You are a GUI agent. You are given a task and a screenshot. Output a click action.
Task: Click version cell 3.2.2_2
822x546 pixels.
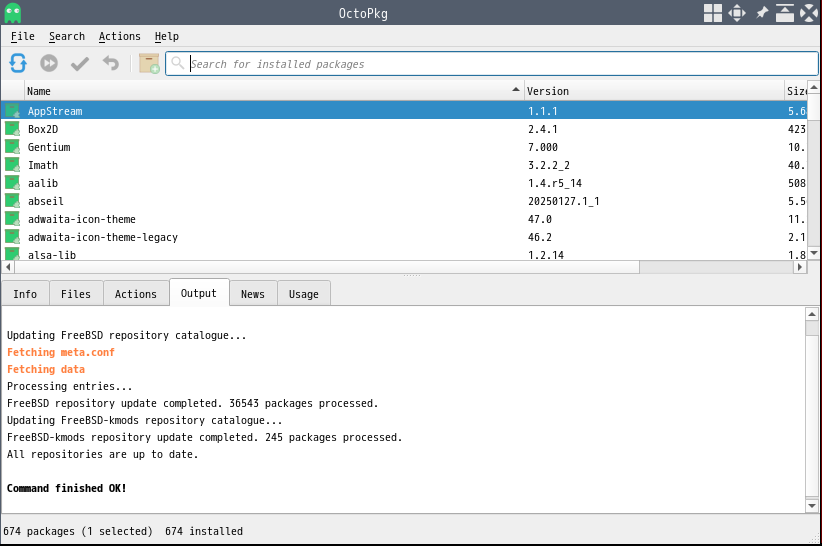[x=548, y=165]
